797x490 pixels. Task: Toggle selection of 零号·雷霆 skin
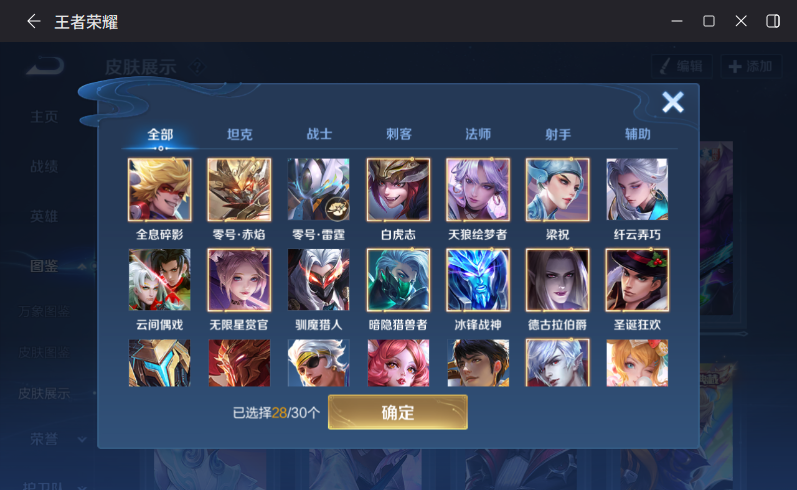click(319, 190)
